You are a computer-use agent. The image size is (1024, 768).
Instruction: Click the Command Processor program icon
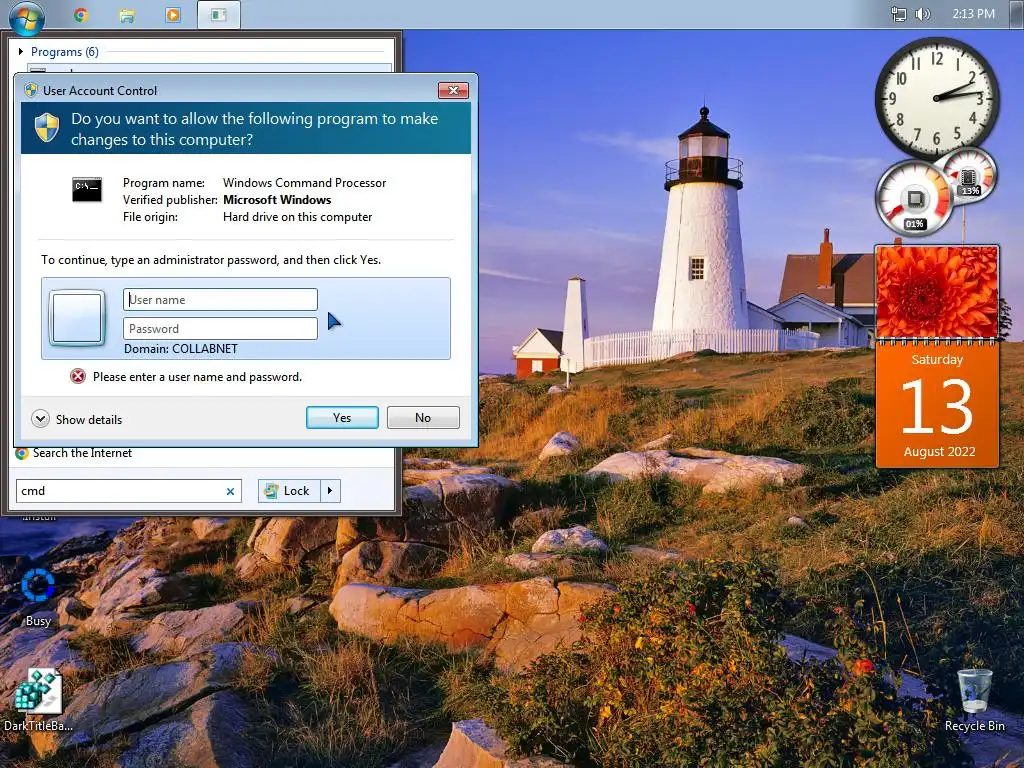pyautogui.click(x=87, y=189)
